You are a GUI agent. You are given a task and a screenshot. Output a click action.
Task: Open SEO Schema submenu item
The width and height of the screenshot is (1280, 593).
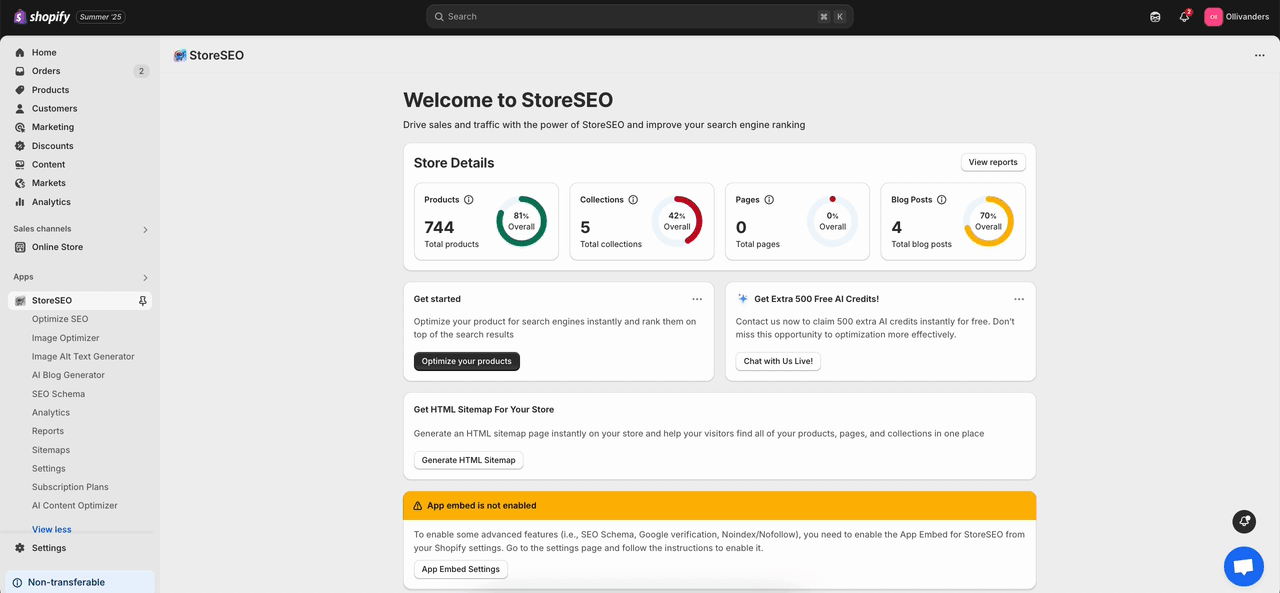(x=58, y=394)
